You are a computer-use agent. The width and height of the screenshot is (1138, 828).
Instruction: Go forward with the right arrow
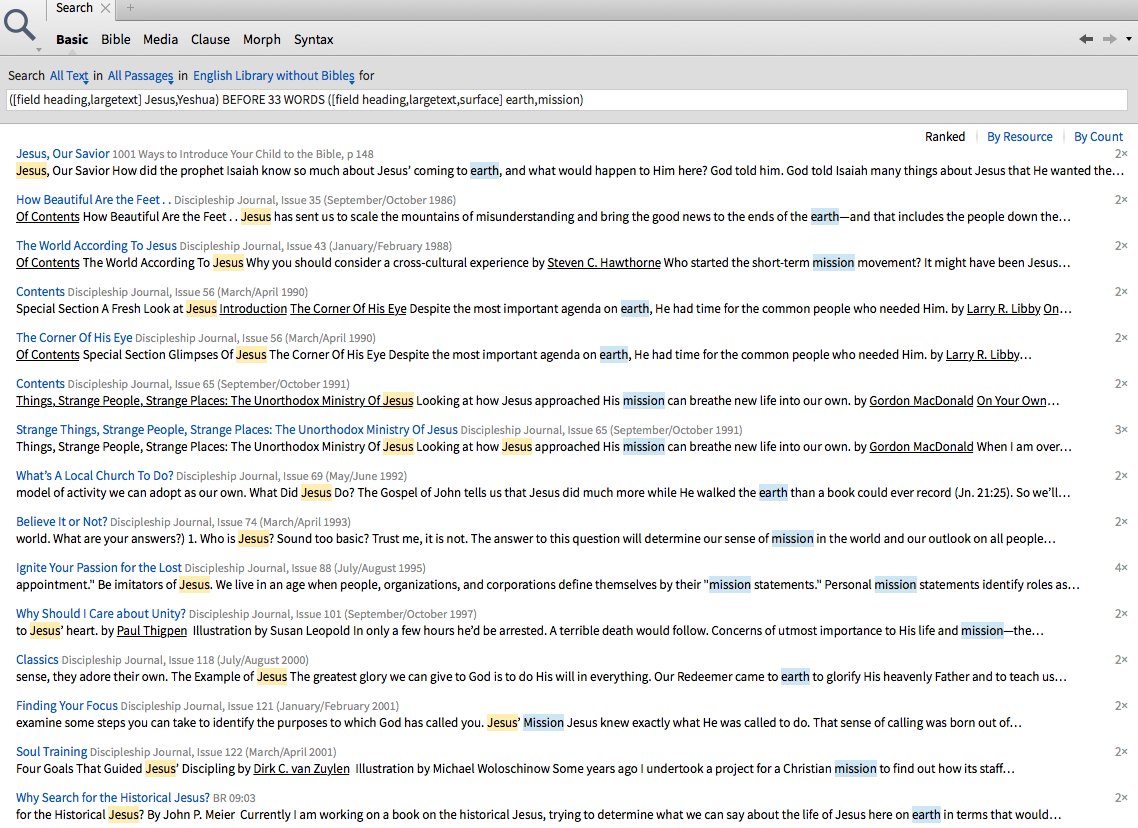[1110, 39]
